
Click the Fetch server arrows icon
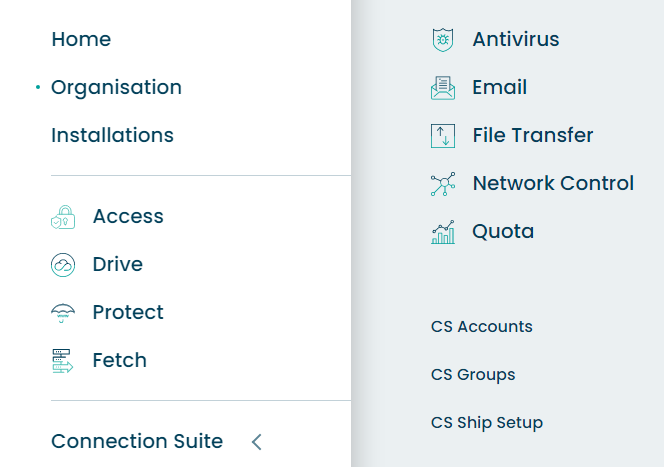tap(63, 361)
